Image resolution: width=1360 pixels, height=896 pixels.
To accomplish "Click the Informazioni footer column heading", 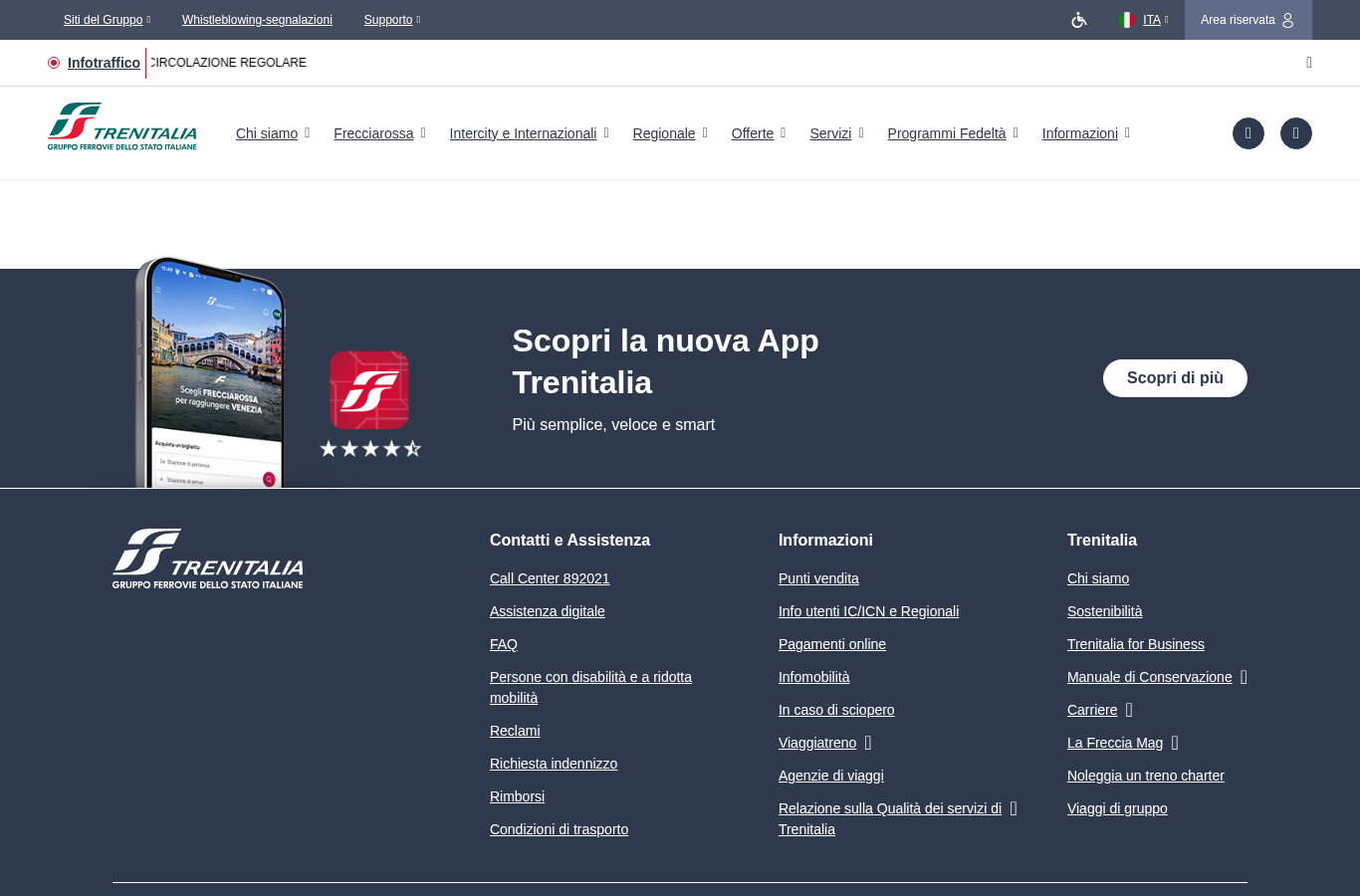I will coord(825,541).
